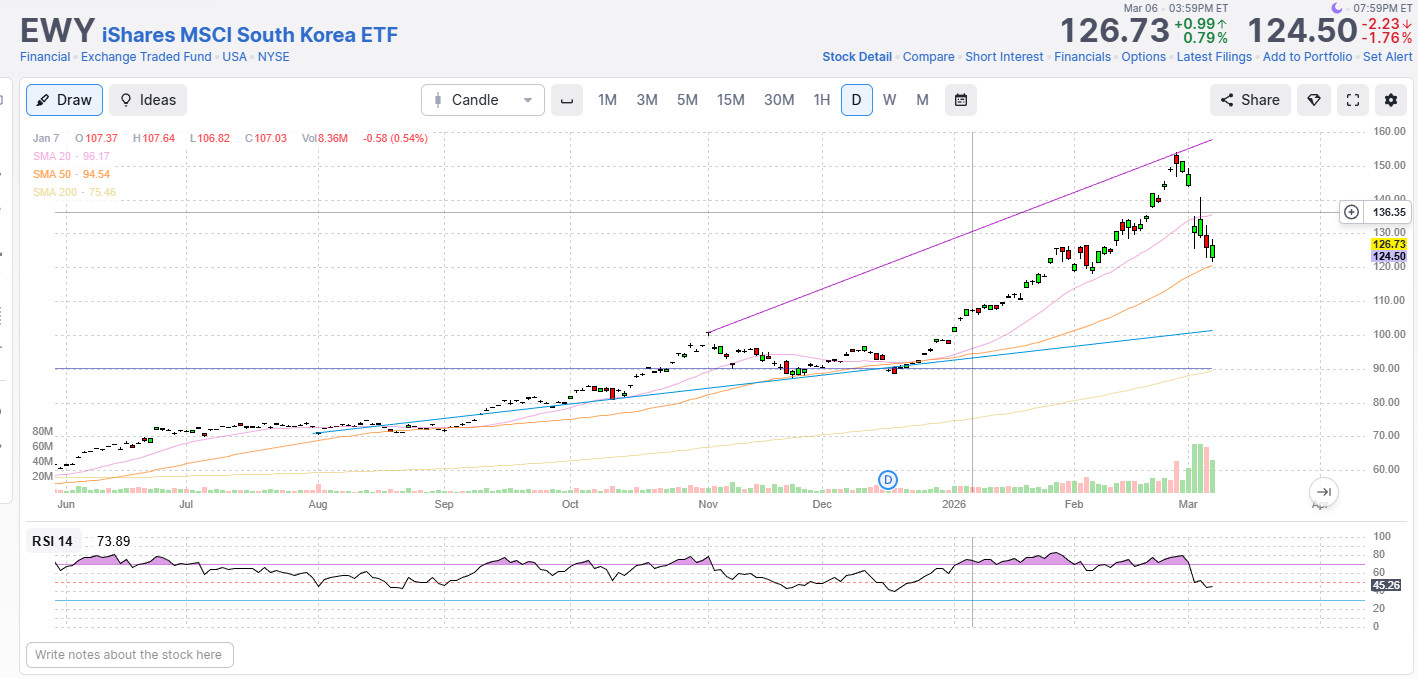Screen dimensions: 1418x678
Task: Click the diamond premium icon
Action: tap(1314, 100)
